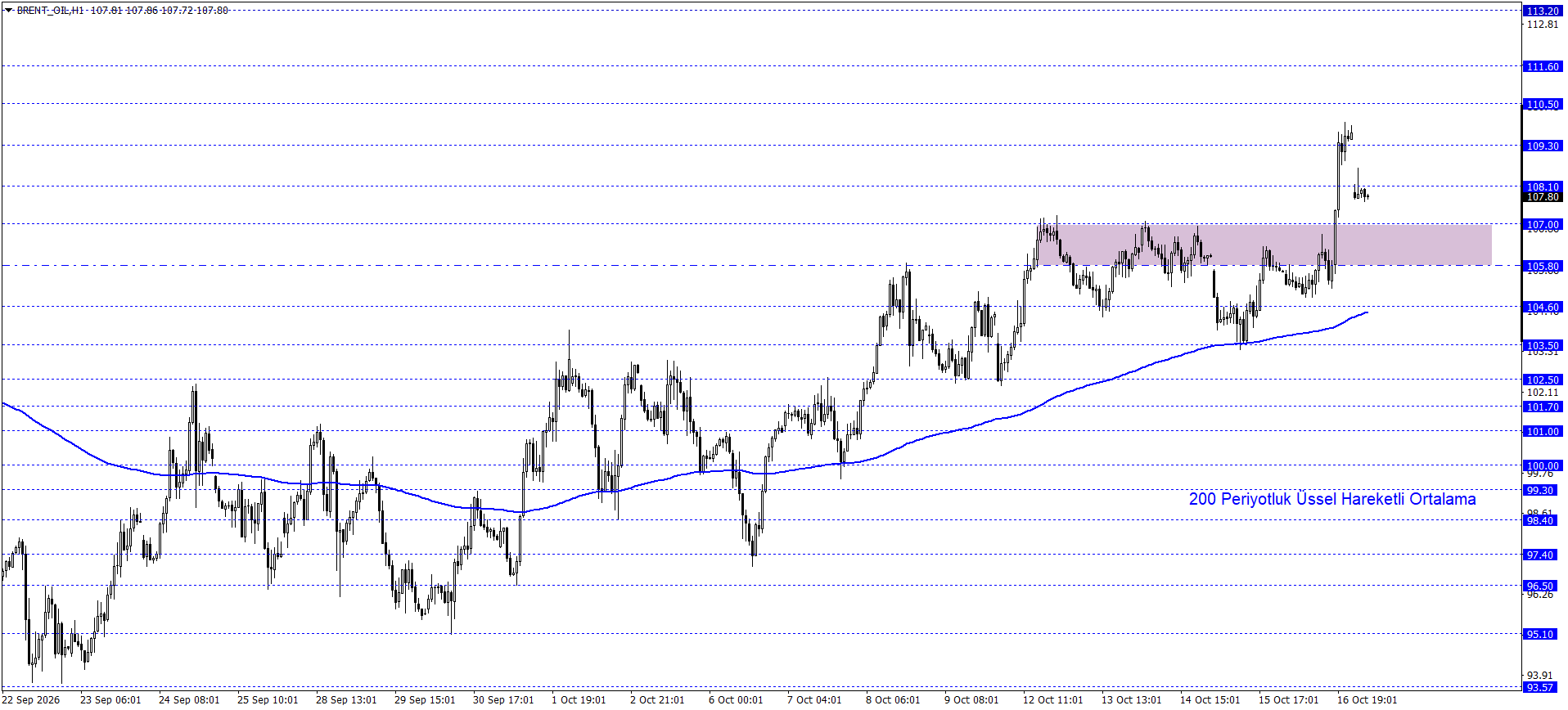Click the 102.11 price scale value

pos(1543,392)
